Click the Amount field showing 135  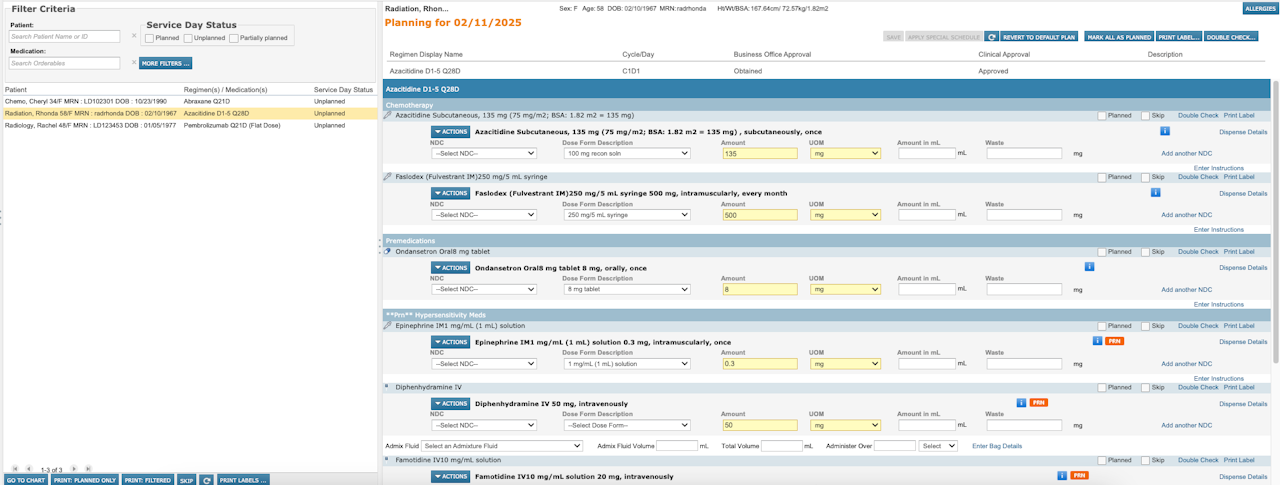759,154
